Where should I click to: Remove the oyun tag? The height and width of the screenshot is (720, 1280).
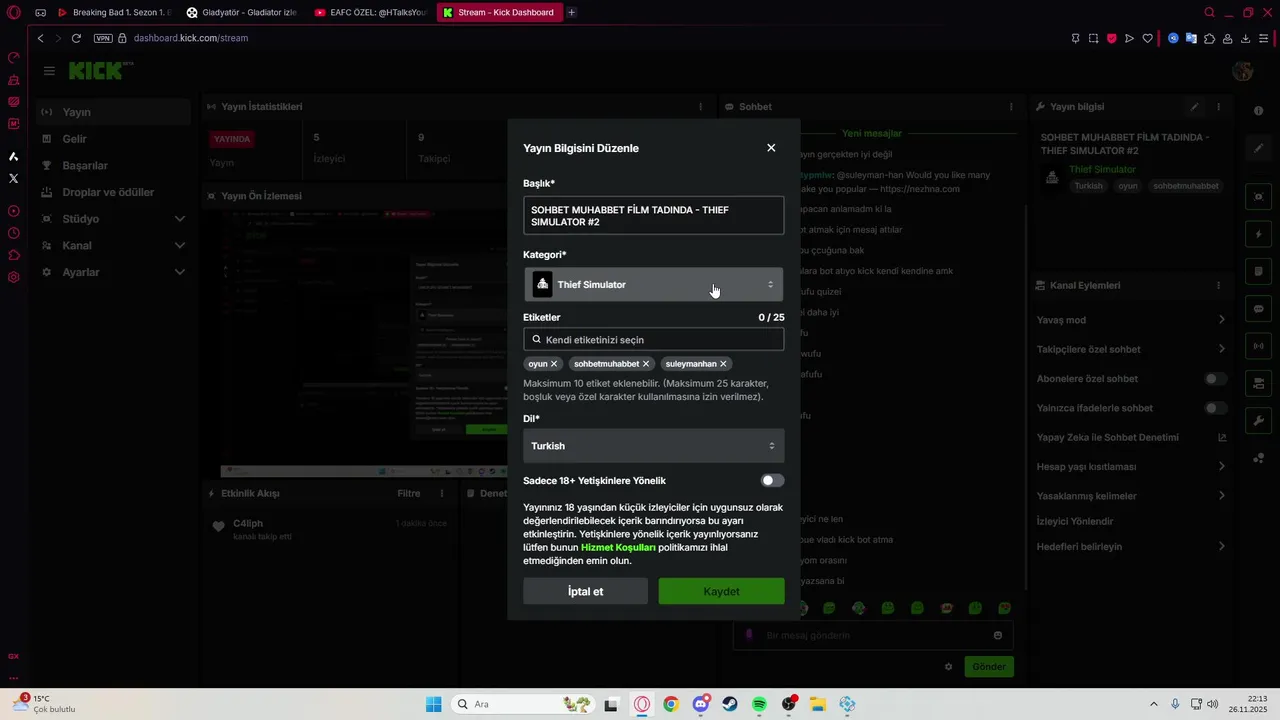(554, 364)
